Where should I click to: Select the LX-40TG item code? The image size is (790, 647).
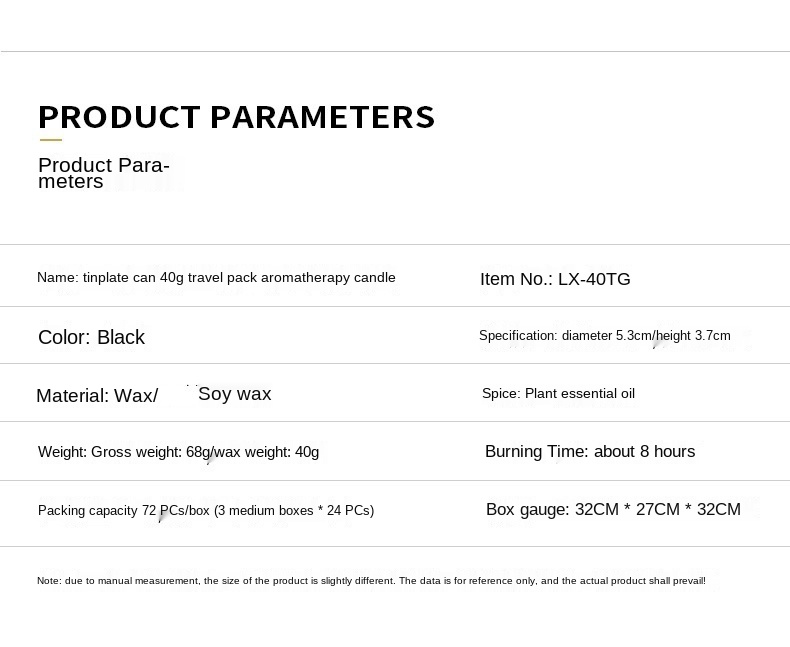pos(594,279)
